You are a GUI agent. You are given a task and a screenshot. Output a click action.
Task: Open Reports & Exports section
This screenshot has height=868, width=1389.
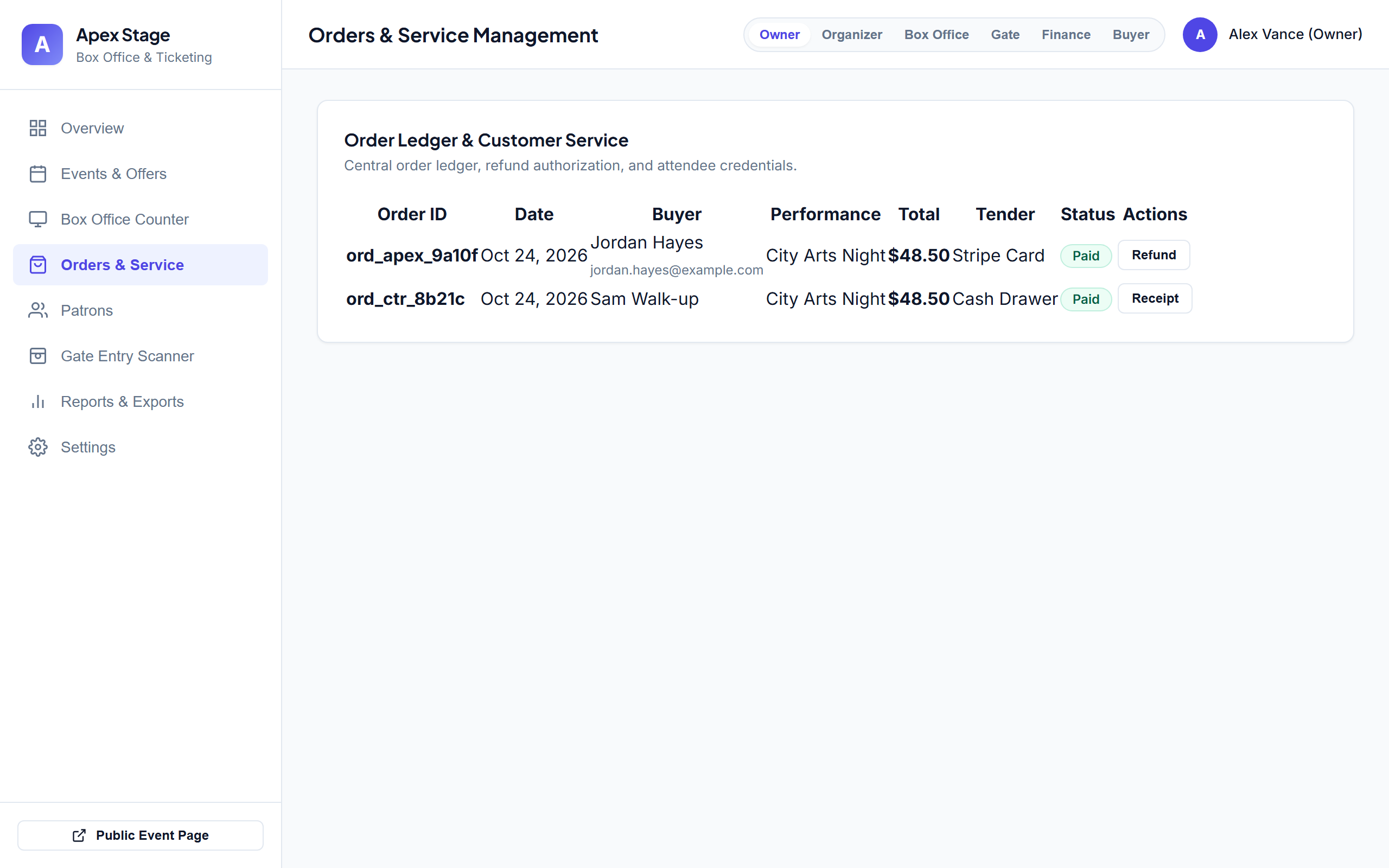[141, 402]
